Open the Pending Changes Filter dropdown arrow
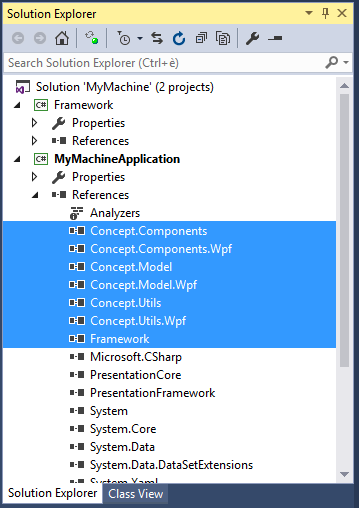The image size is (360, 508). click(x=140, y=38)
